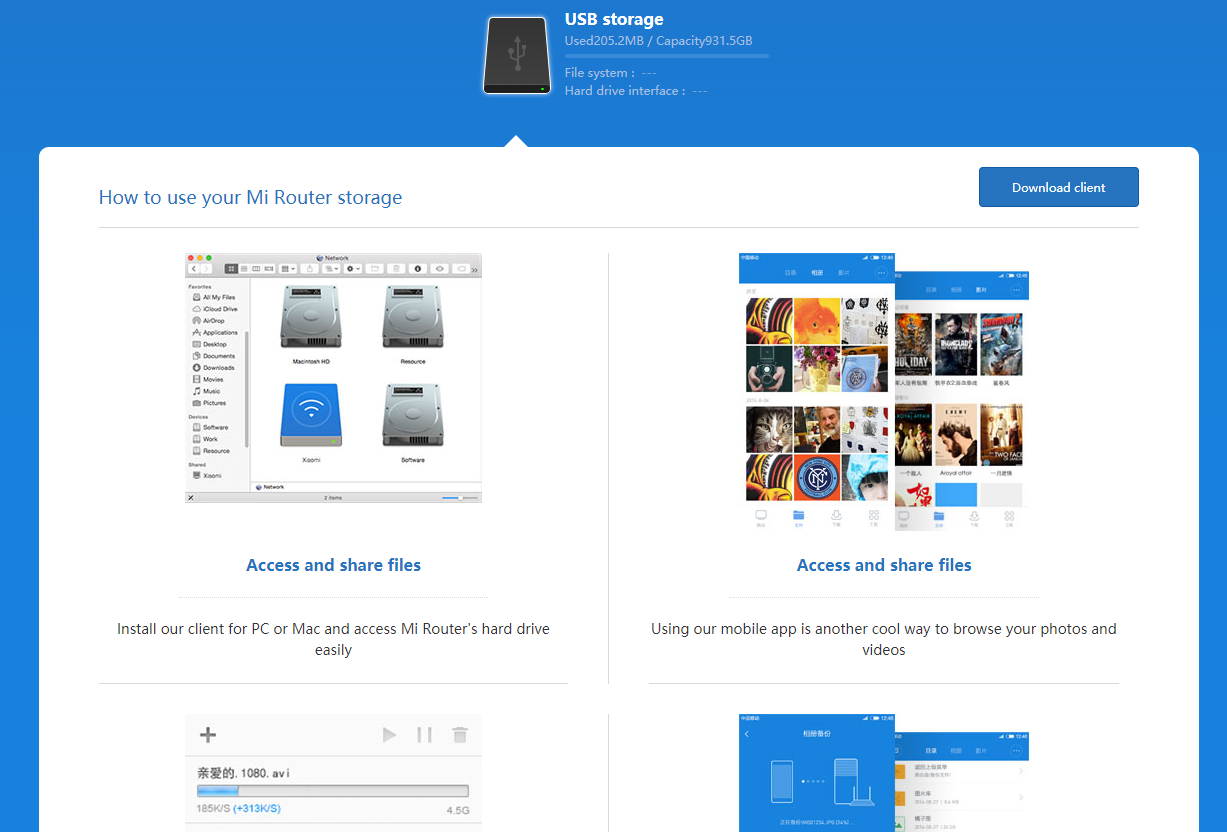Screen dimensions: 1227x832
Task: Click "Access and share files" above the mobile app description
Action: [x=884, y=565]
